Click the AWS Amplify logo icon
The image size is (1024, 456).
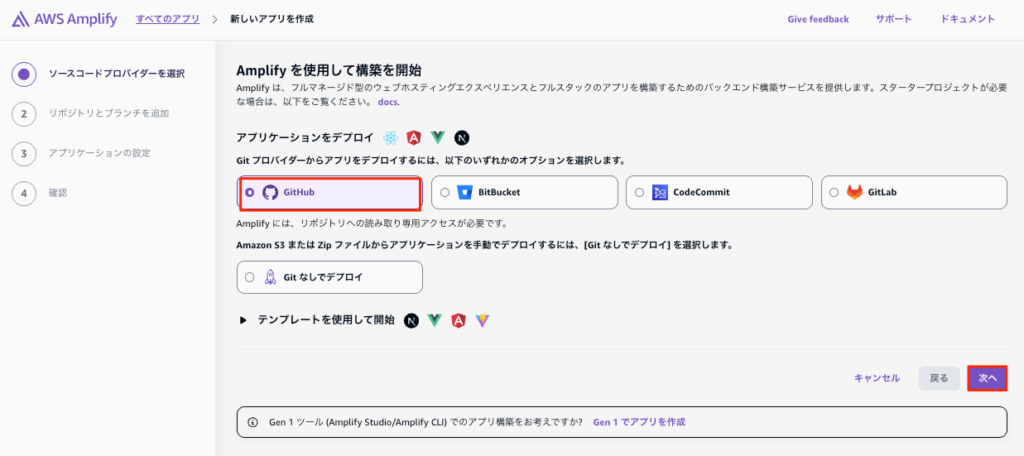click(x=20, y=20)
